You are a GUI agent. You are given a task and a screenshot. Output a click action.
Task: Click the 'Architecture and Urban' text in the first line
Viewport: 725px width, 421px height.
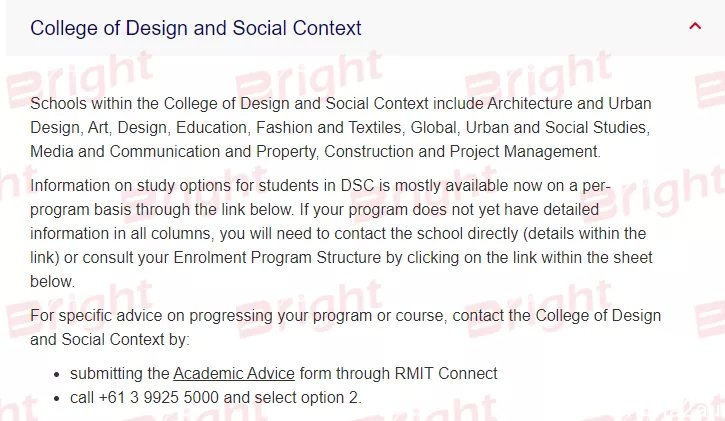click(x=569, y=104)
